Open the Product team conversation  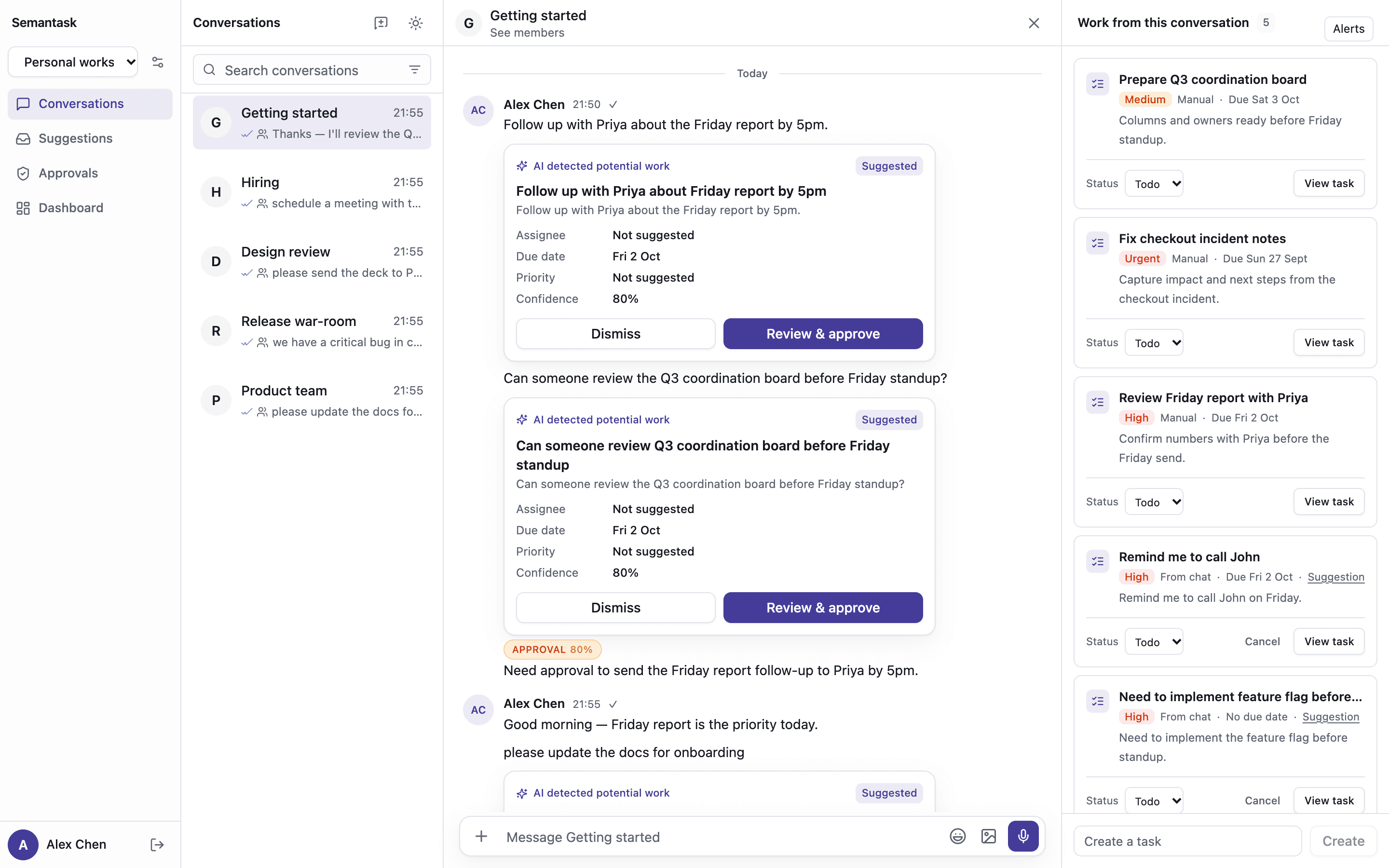click(312, 400)
